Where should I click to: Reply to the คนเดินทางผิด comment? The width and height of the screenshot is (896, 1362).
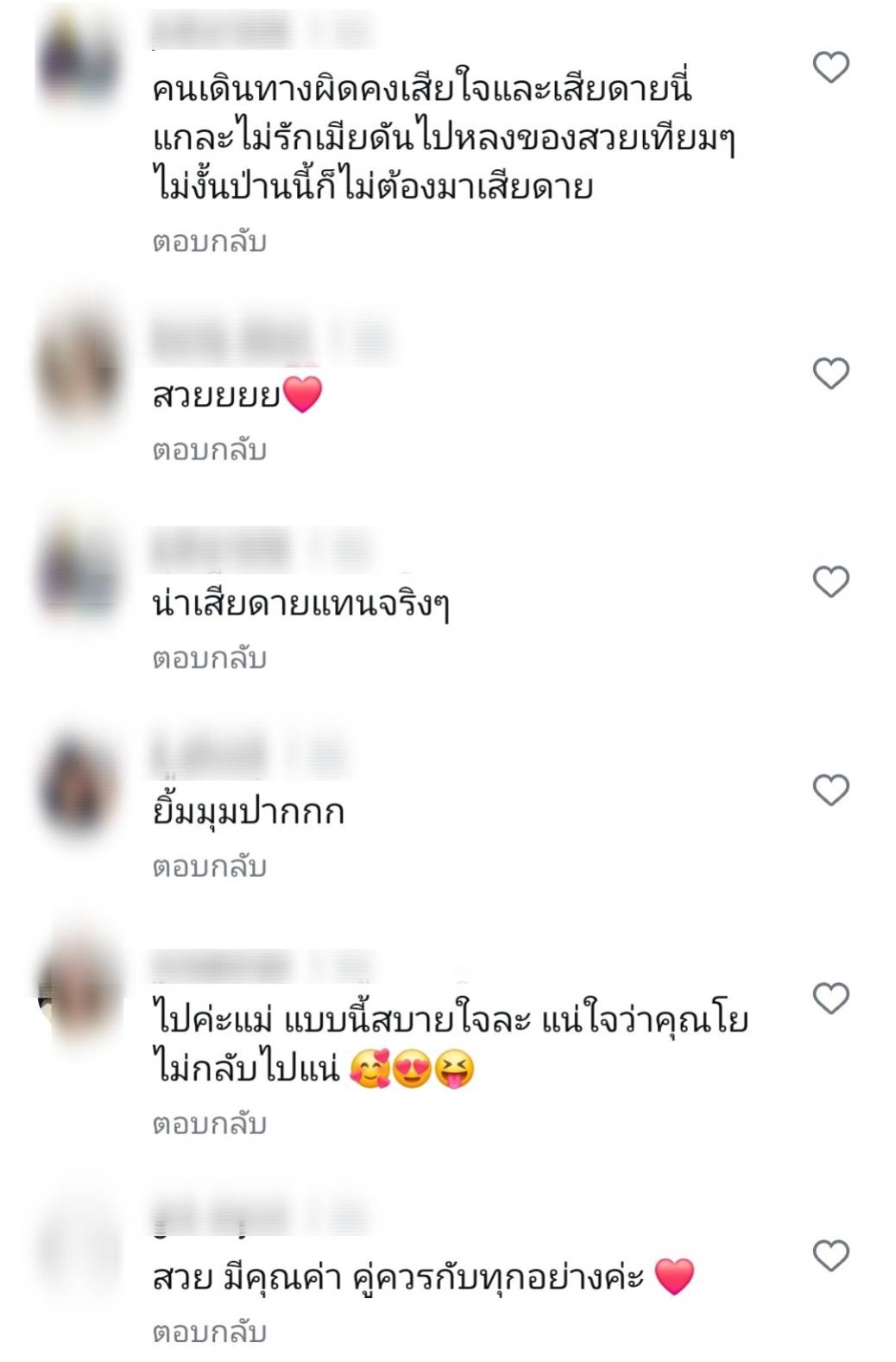[x=210, y=242]
